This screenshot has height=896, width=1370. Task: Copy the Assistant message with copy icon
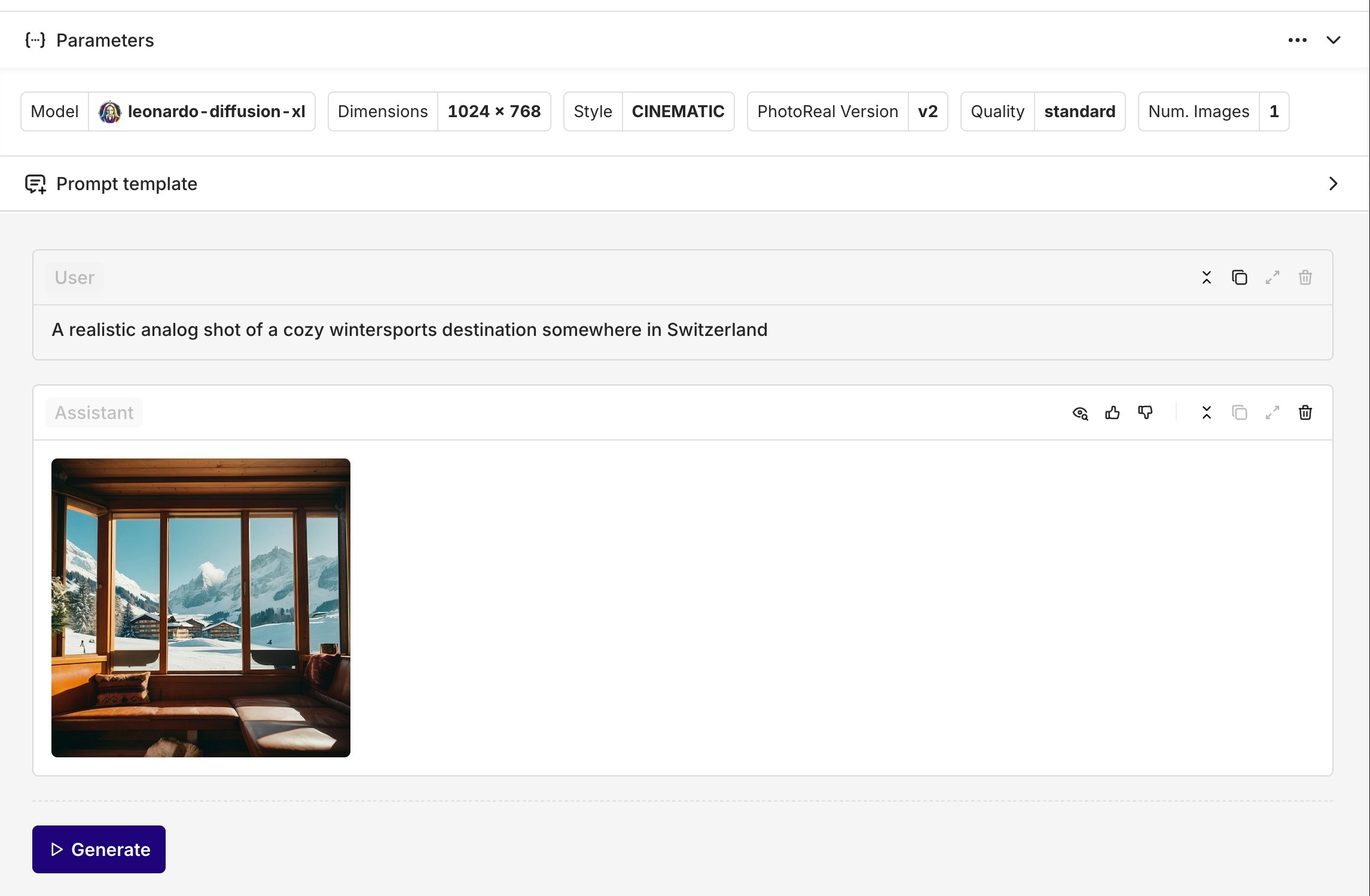click(x=1239, y=412)
